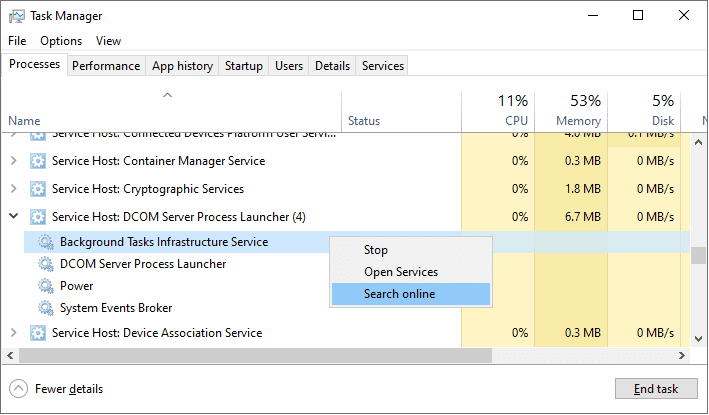Choose Search online from context menu

click(399, 294)
